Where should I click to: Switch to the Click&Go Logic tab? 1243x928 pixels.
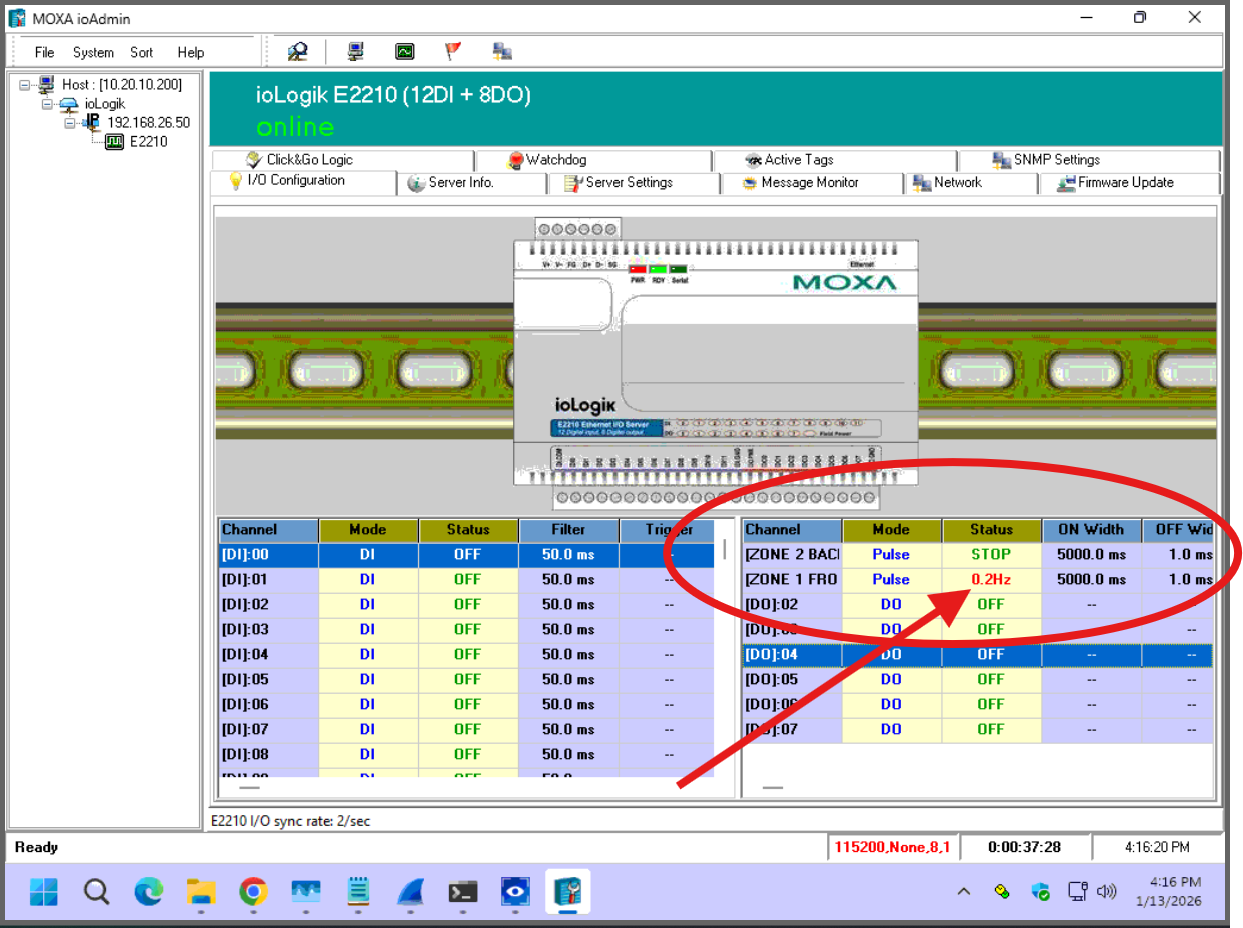click(341, 160)
